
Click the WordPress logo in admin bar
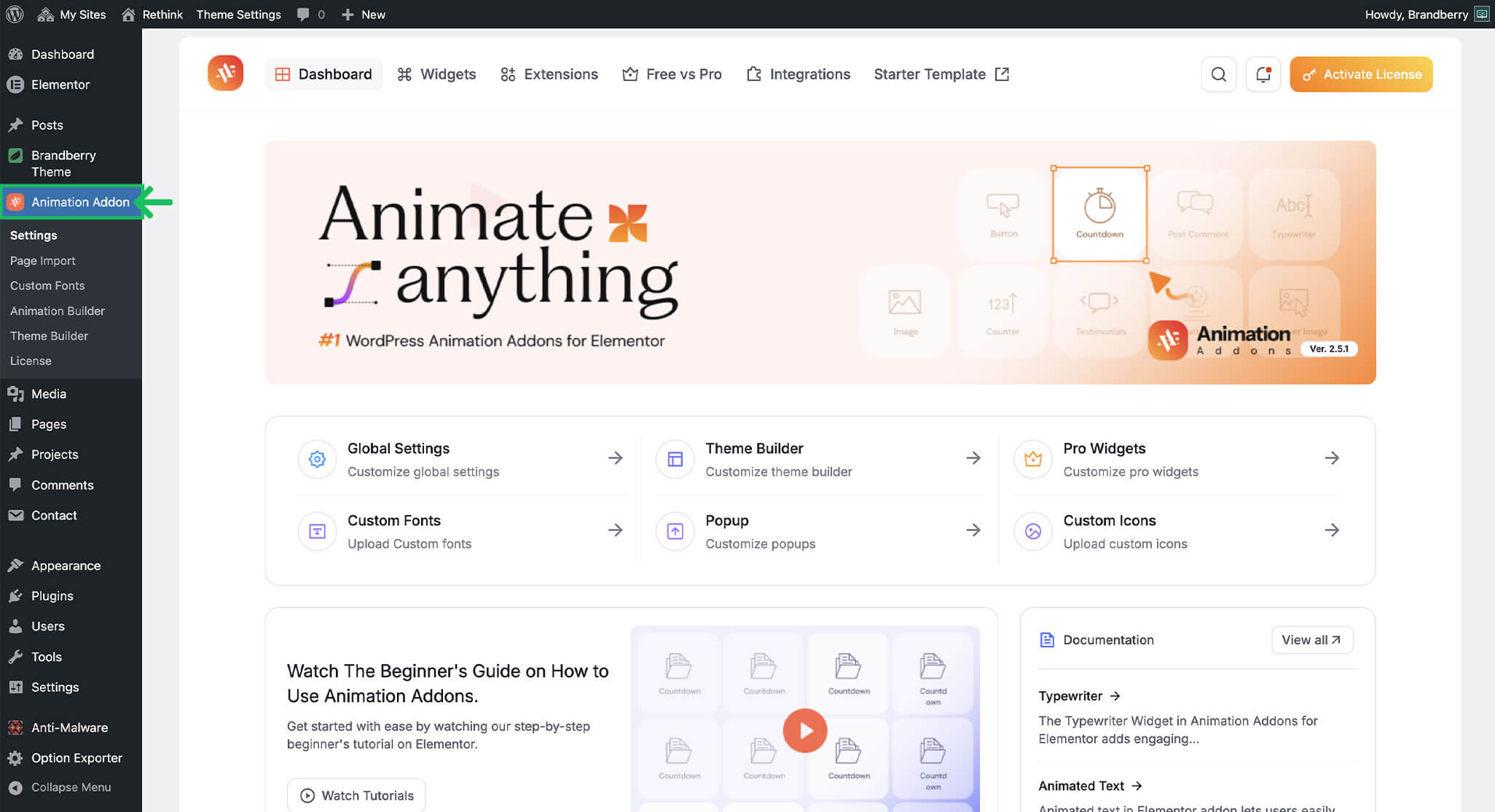click(15, 14)
